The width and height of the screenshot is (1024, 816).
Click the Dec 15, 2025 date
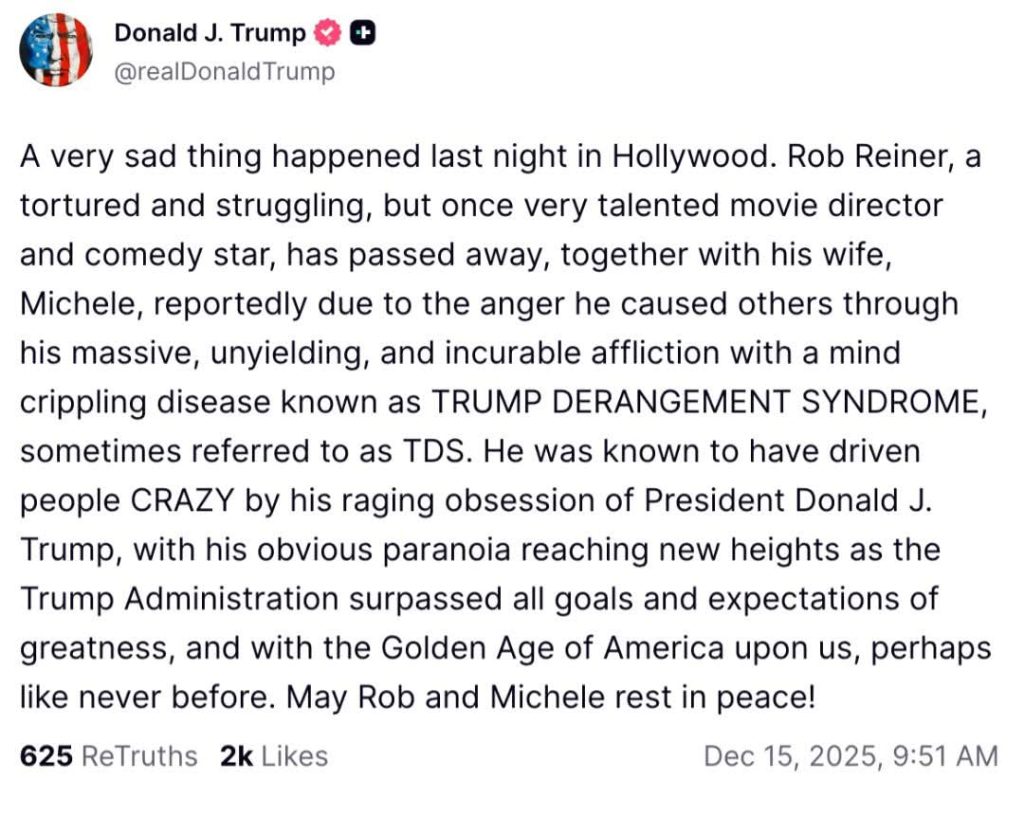pyautogui.click(x=788, y=756)
